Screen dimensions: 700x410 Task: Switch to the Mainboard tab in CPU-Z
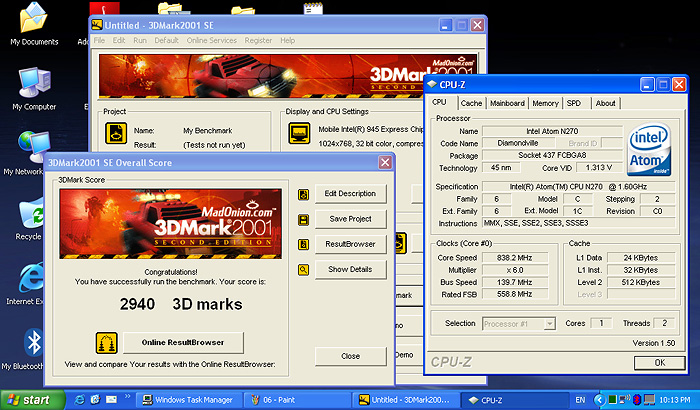coord(507,103)
